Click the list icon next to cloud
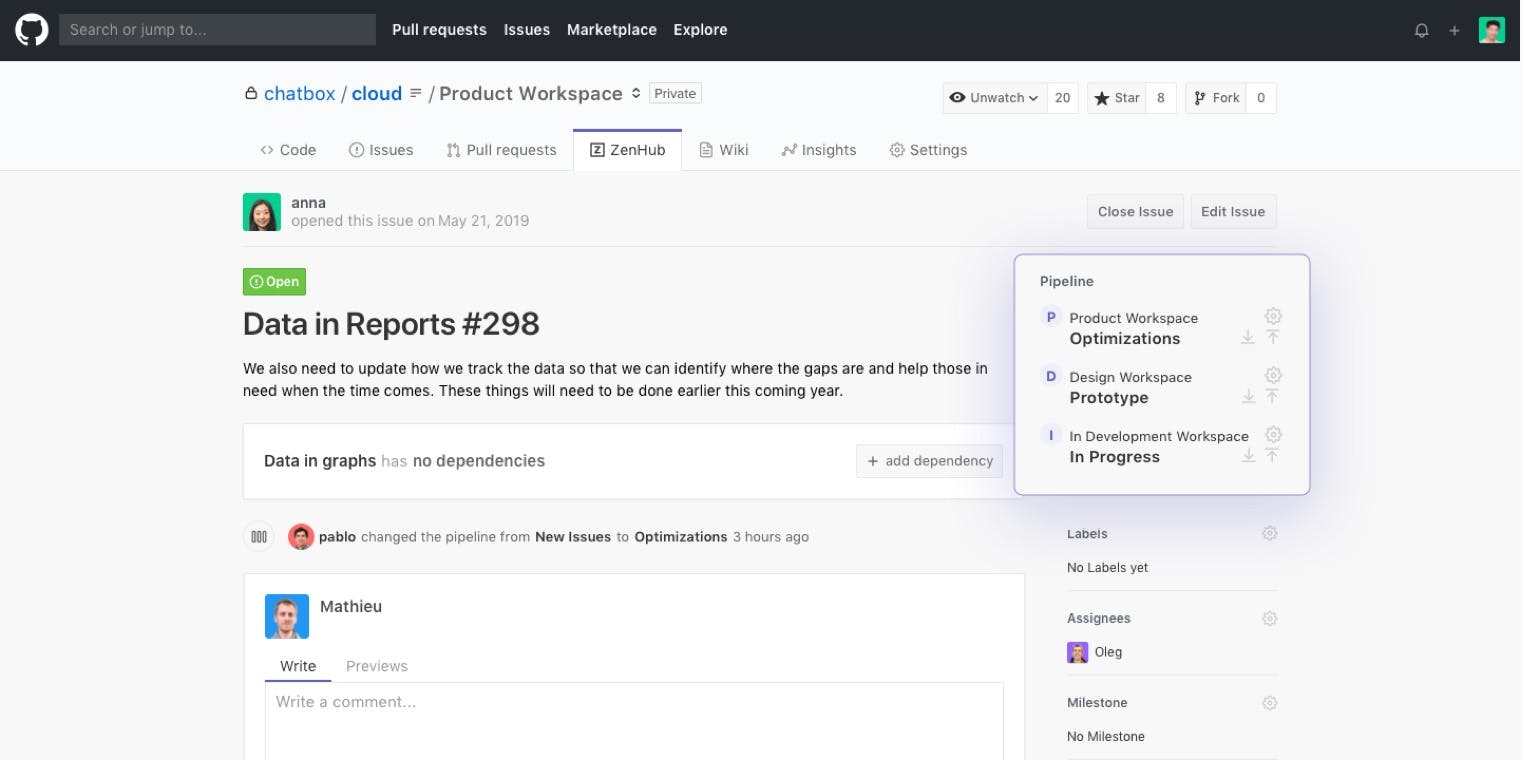Viewport: 1522px width, 760px height. pos(416,93)
